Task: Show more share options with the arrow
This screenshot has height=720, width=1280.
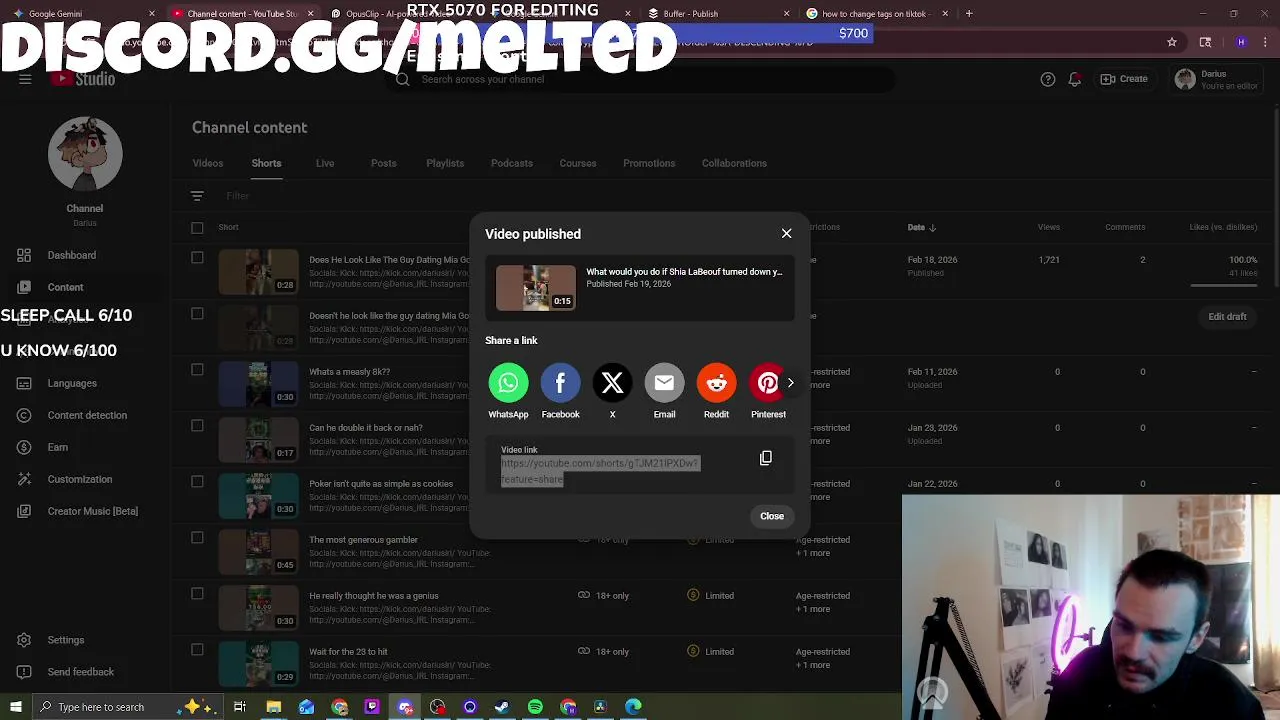Action: coord(790,383)
